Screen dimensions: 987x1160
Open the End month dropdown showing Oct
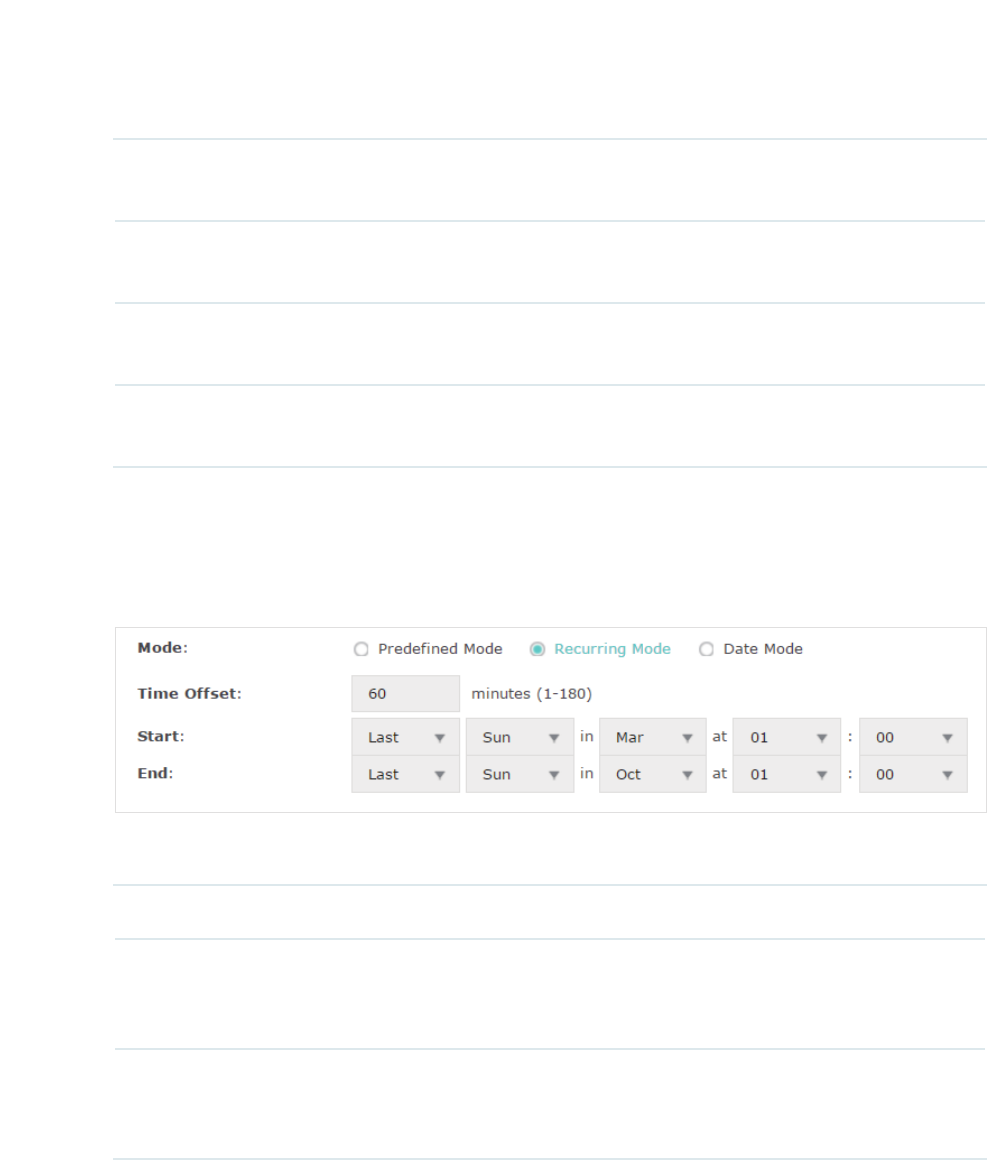coord(653,774)
